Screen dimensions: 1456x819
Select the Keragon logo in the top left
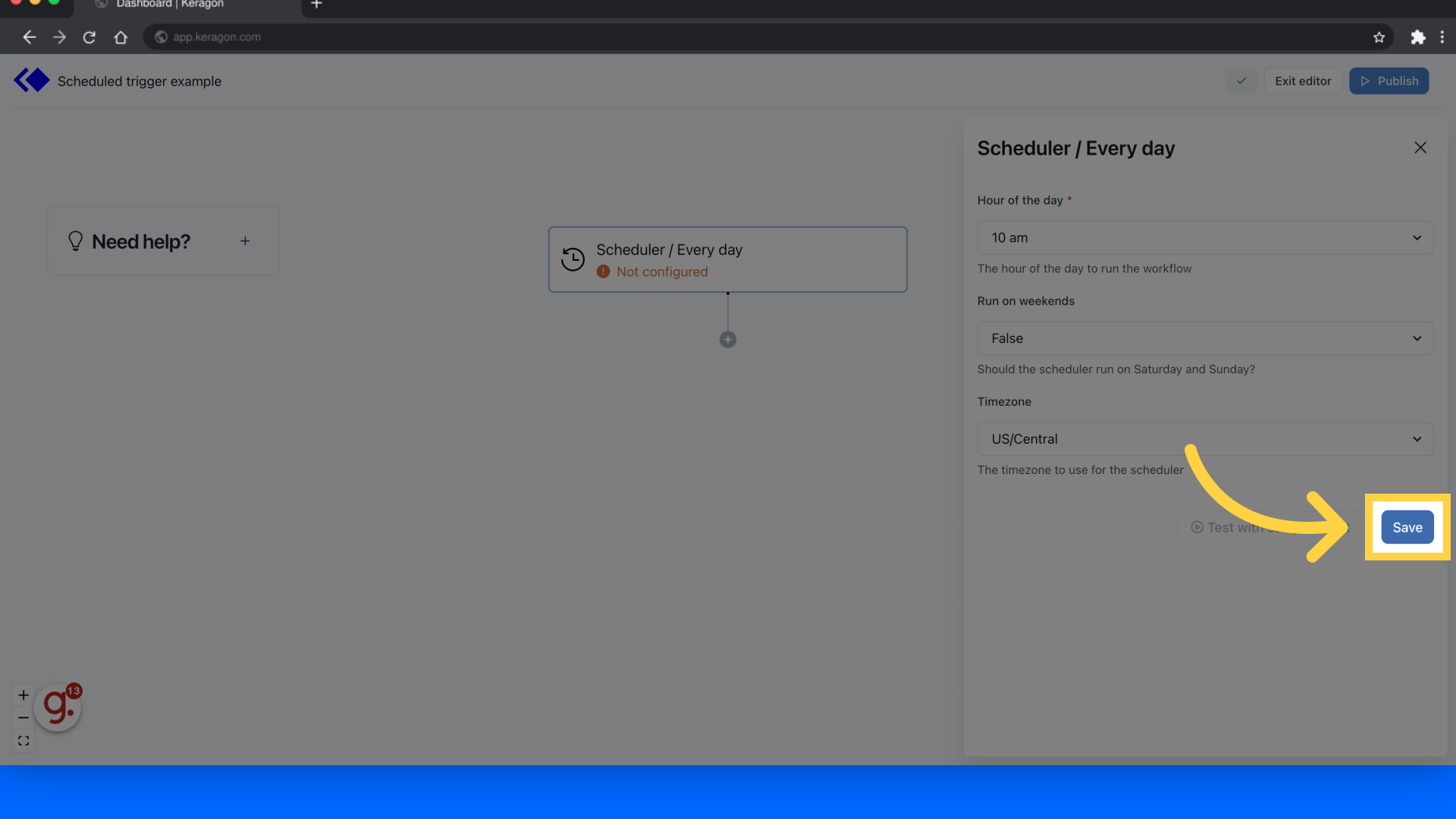[x=31, y=80]
